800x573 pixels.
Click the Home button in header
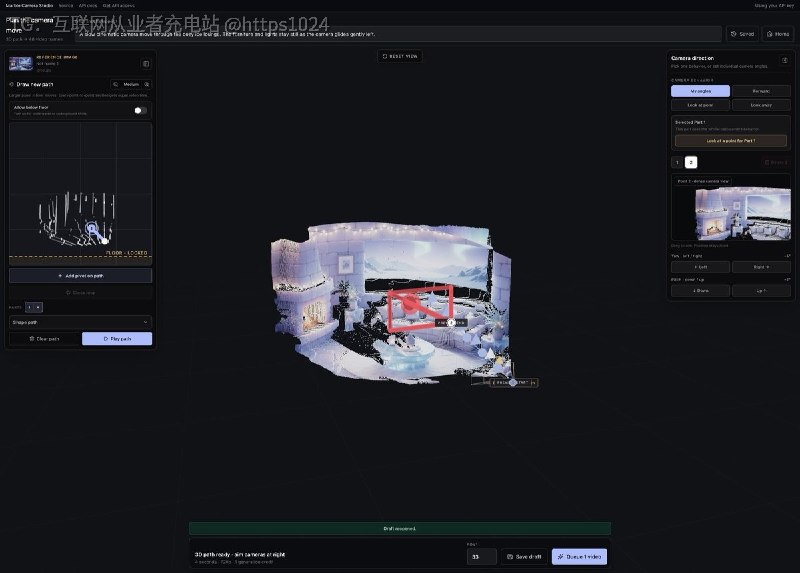(x=778, y=34)
